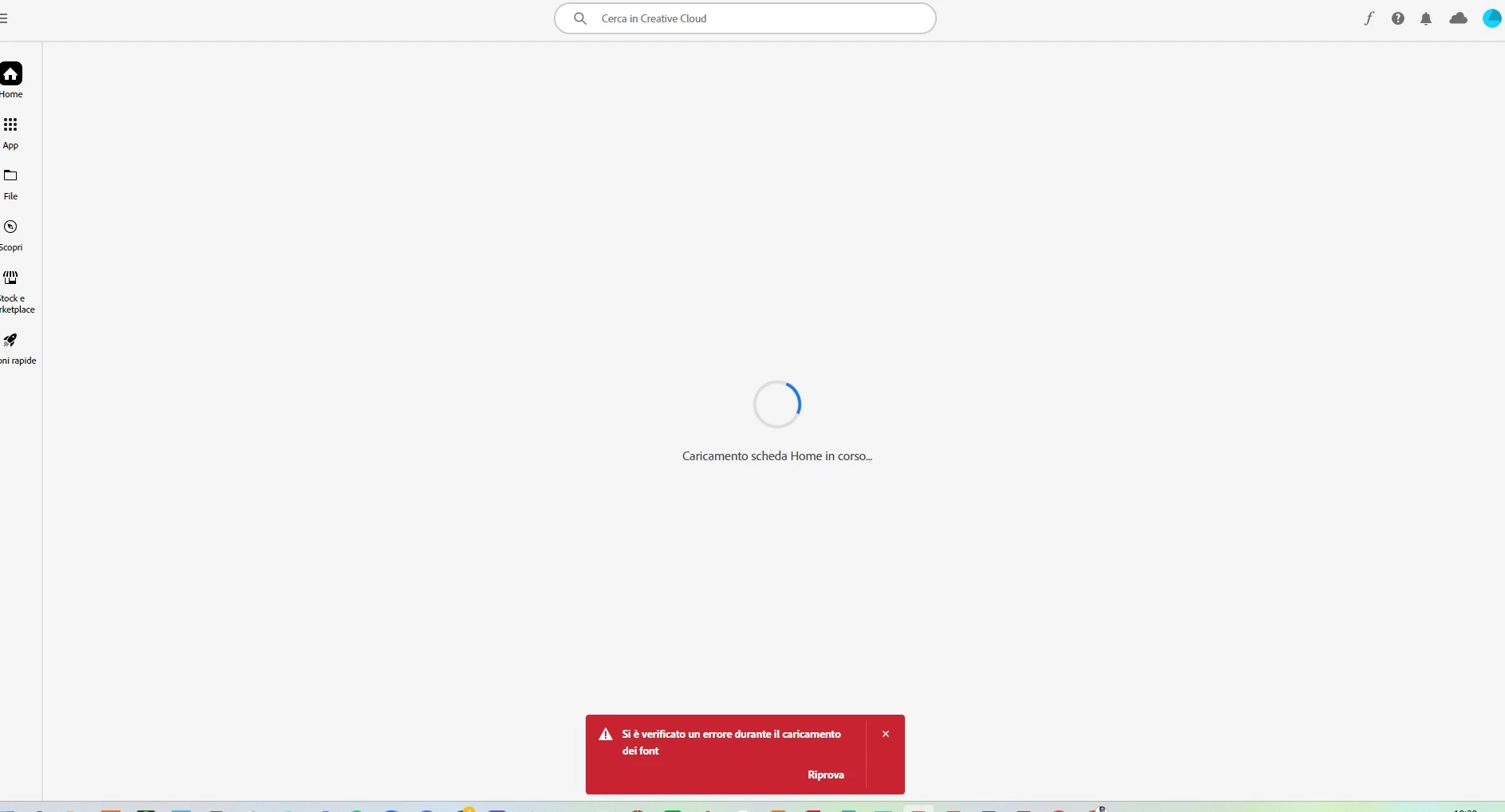
Task: Open Stock e Marketplace section
Action: (16, 292)
